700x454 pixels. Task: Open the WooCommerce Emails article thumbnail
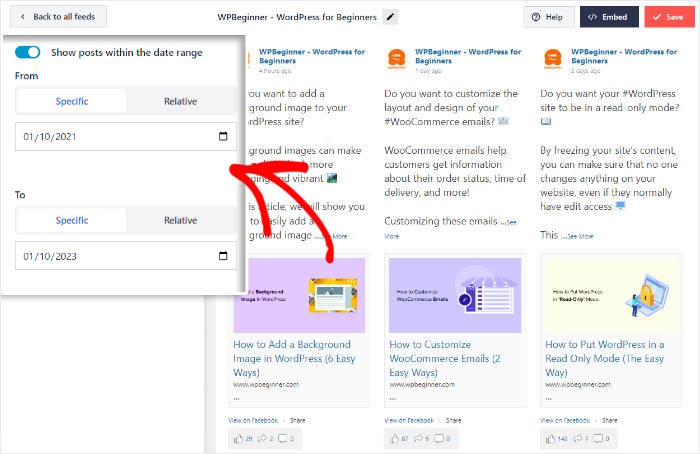click(455, 295)
